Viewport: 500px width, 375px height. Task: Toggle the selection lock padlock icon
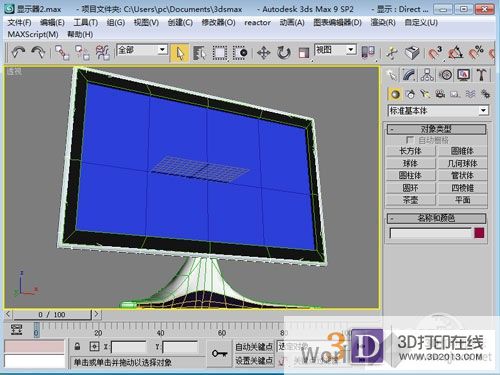77,347
